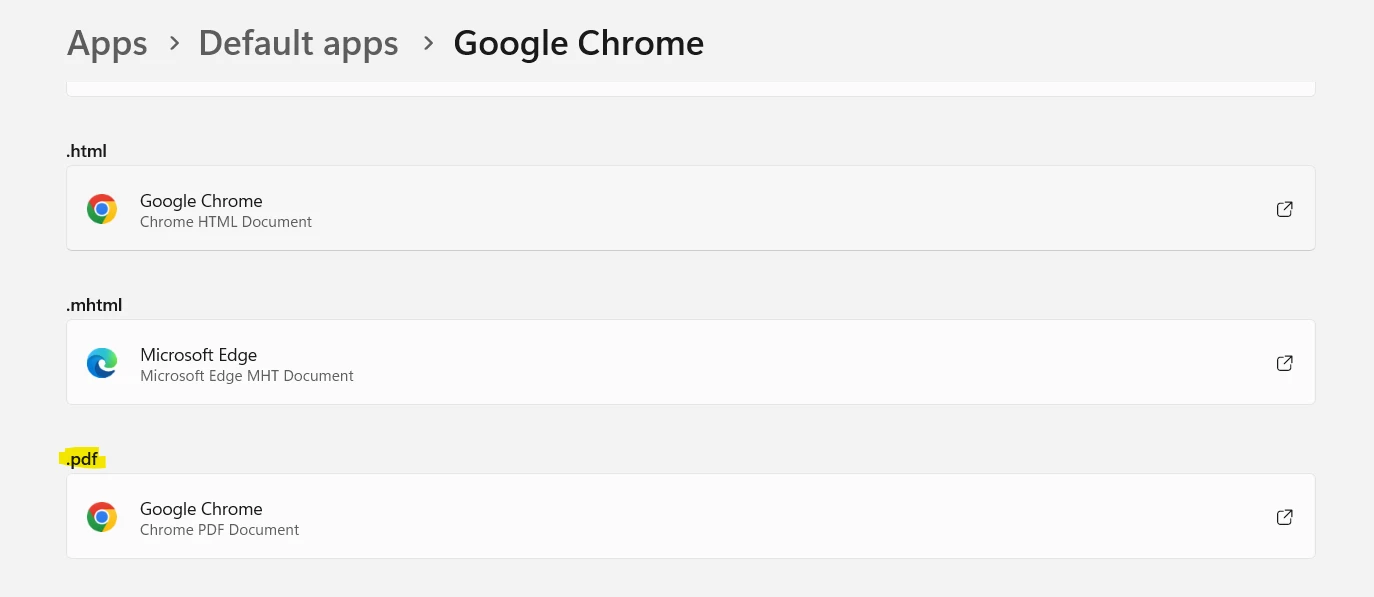Click the external link icon for .html row
This screenshot has width=1374, height=597.
pos(1284,209)
